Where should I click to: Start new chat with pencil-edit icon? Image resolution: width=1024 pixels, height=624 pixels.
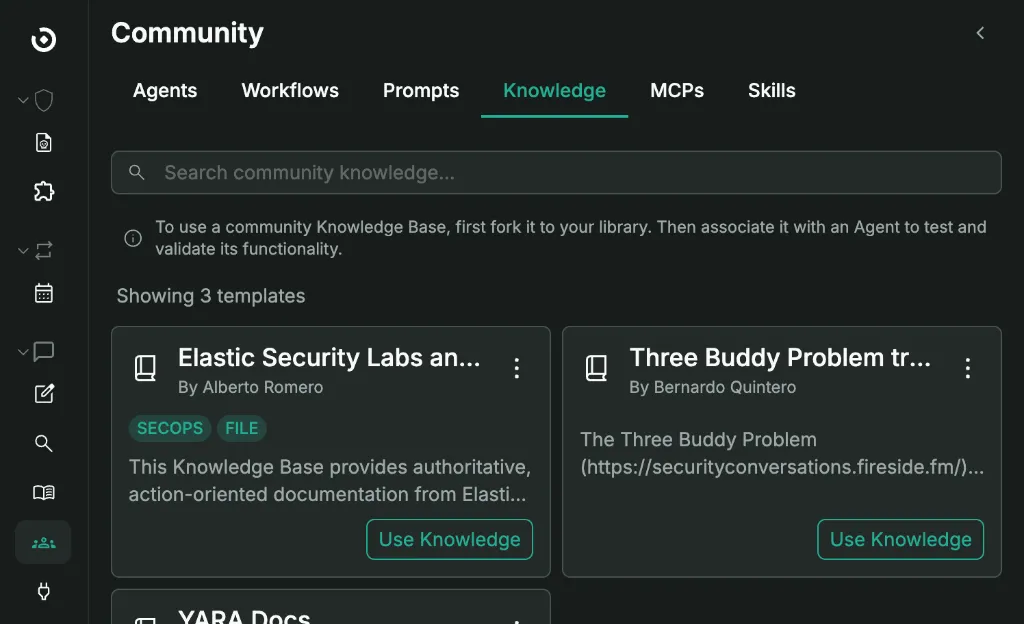44,394
